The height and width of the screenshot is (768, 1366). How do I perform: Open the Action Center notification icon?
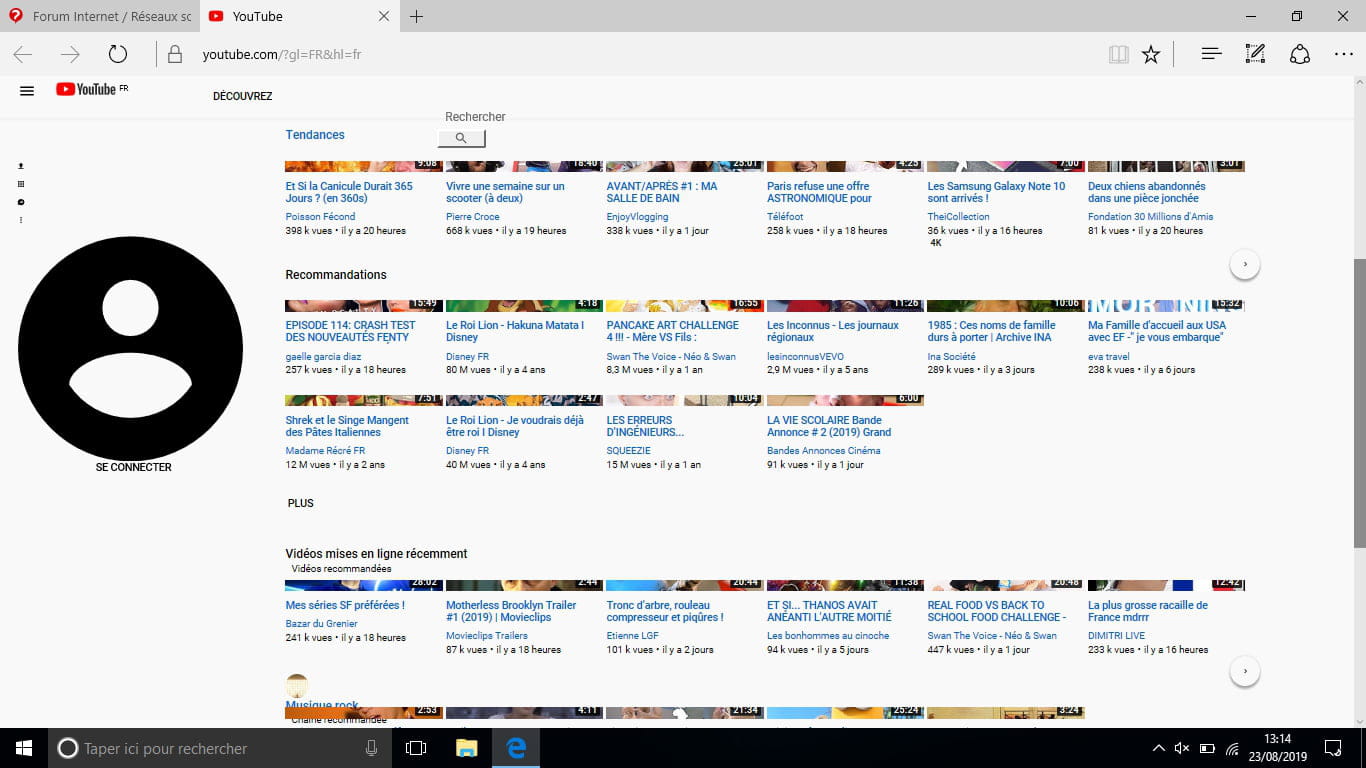point(1333,748)
